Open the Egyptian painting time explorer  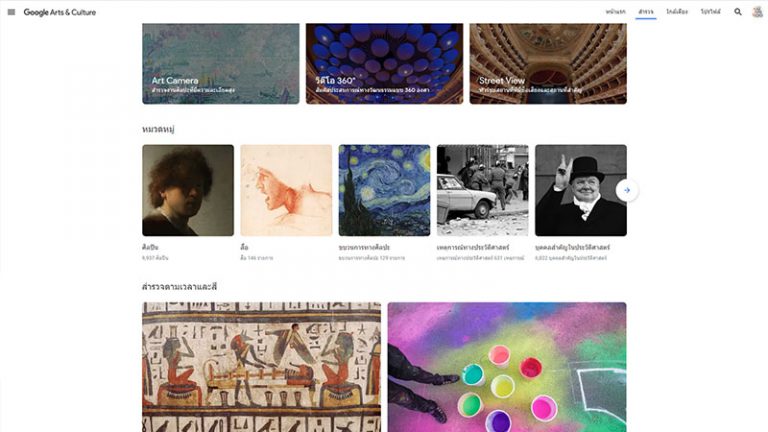(x=262, y=367)
